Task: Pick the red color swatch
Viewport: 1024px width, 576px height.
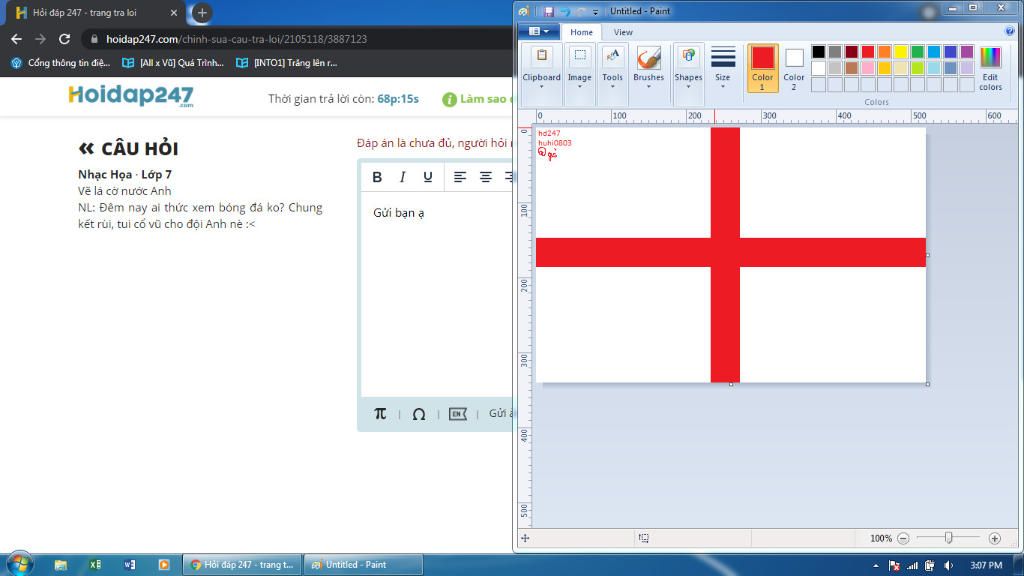Action: [x=868, y=52]
